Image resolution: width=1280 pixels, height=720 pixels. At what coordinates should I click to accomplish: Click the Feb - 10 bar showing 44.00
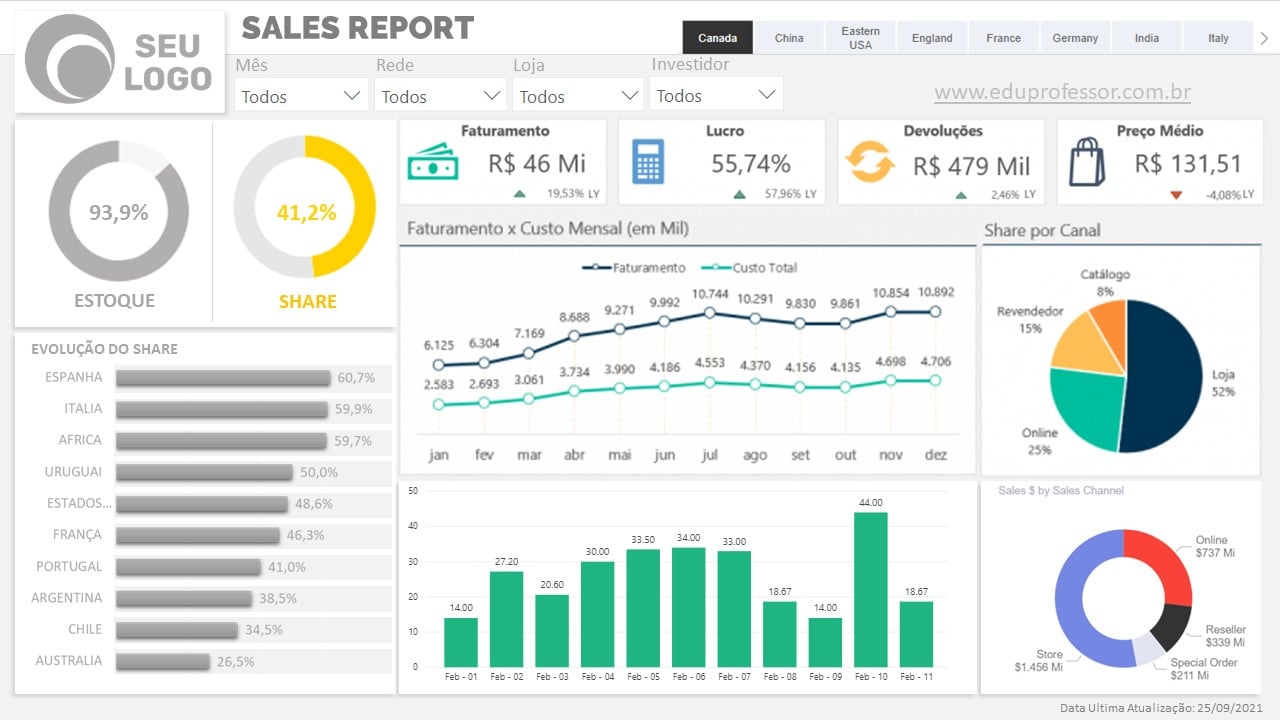(870, 590)
